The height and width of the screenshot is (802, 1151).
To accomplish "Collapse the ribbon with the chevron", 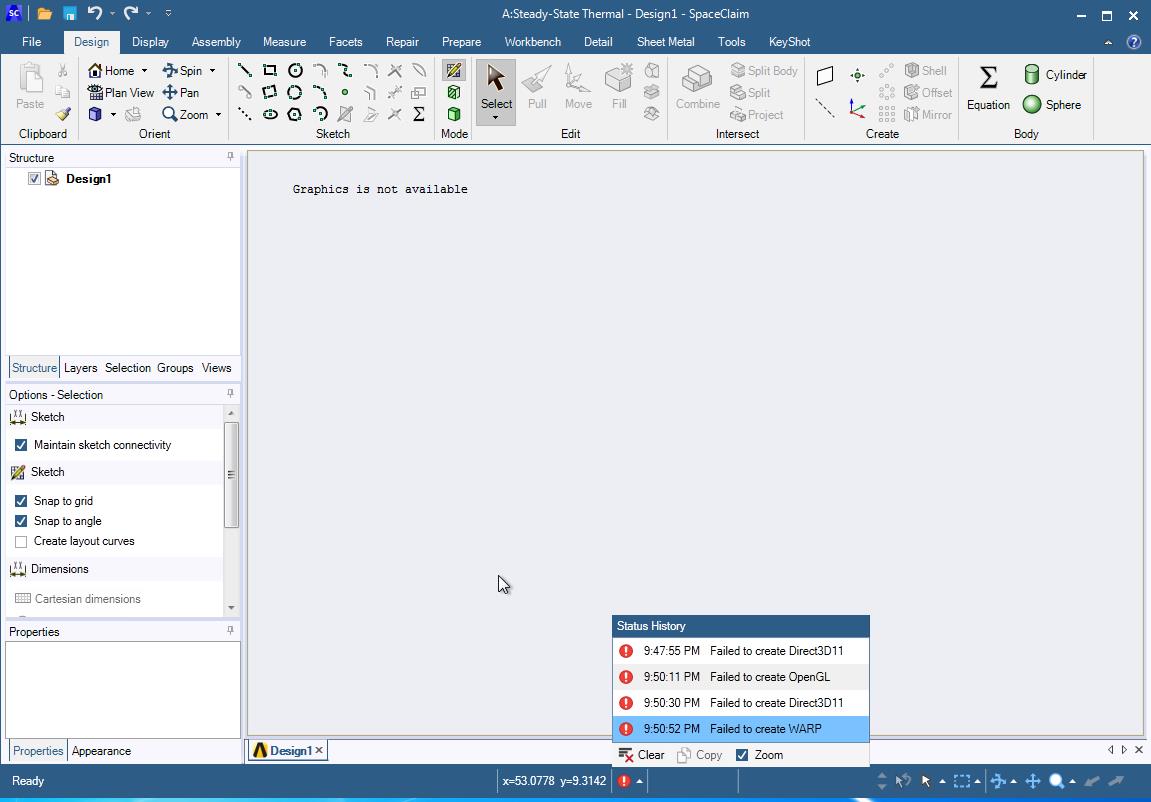I will pyautogui.click(x=1108, y=43).
